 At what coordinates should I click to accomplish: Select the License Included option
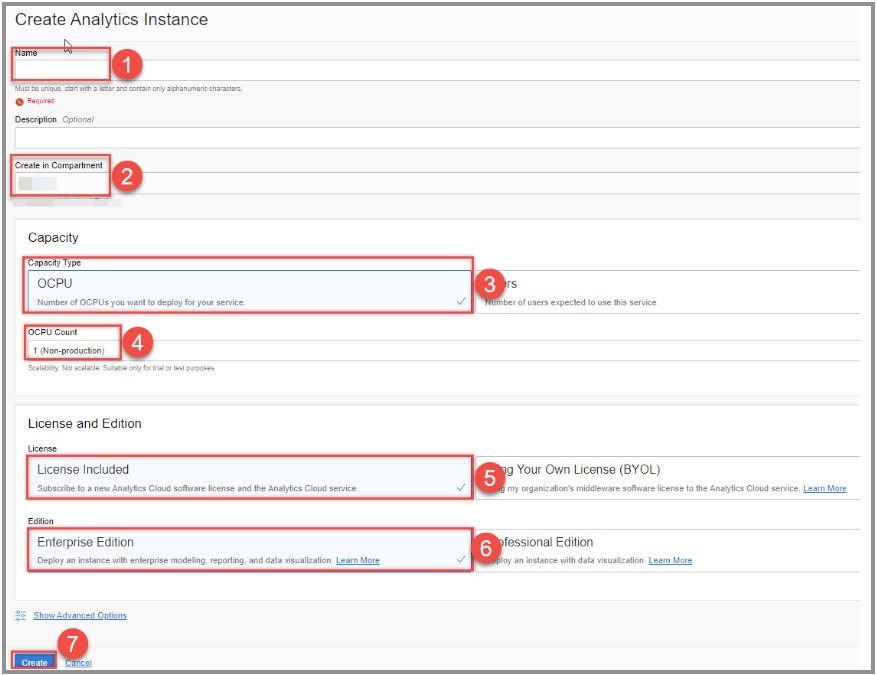pyautogui.click(x=249, y=477)
